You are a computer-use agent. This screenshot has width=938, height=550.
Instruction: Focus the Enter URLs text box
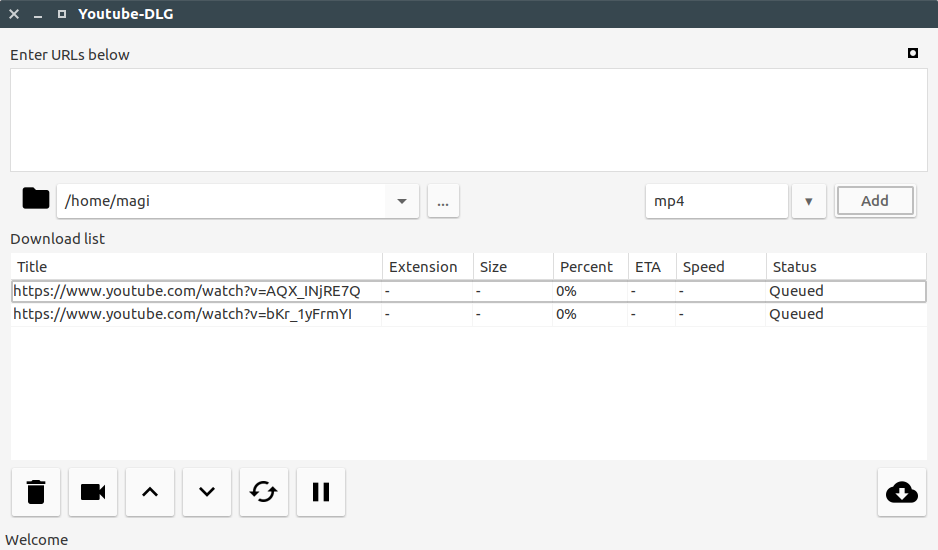click(x=468, y=120)
